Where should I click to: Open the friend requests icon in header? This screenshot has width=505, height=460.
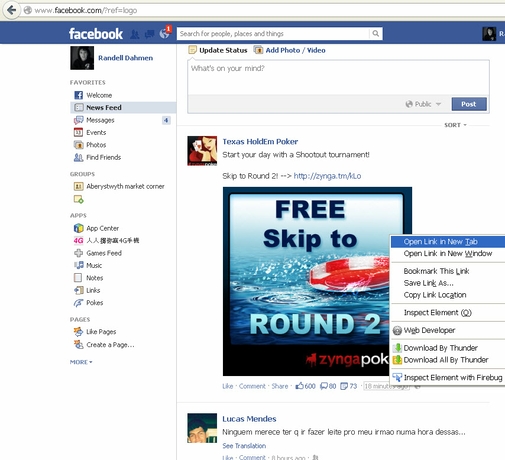[135, 34]
